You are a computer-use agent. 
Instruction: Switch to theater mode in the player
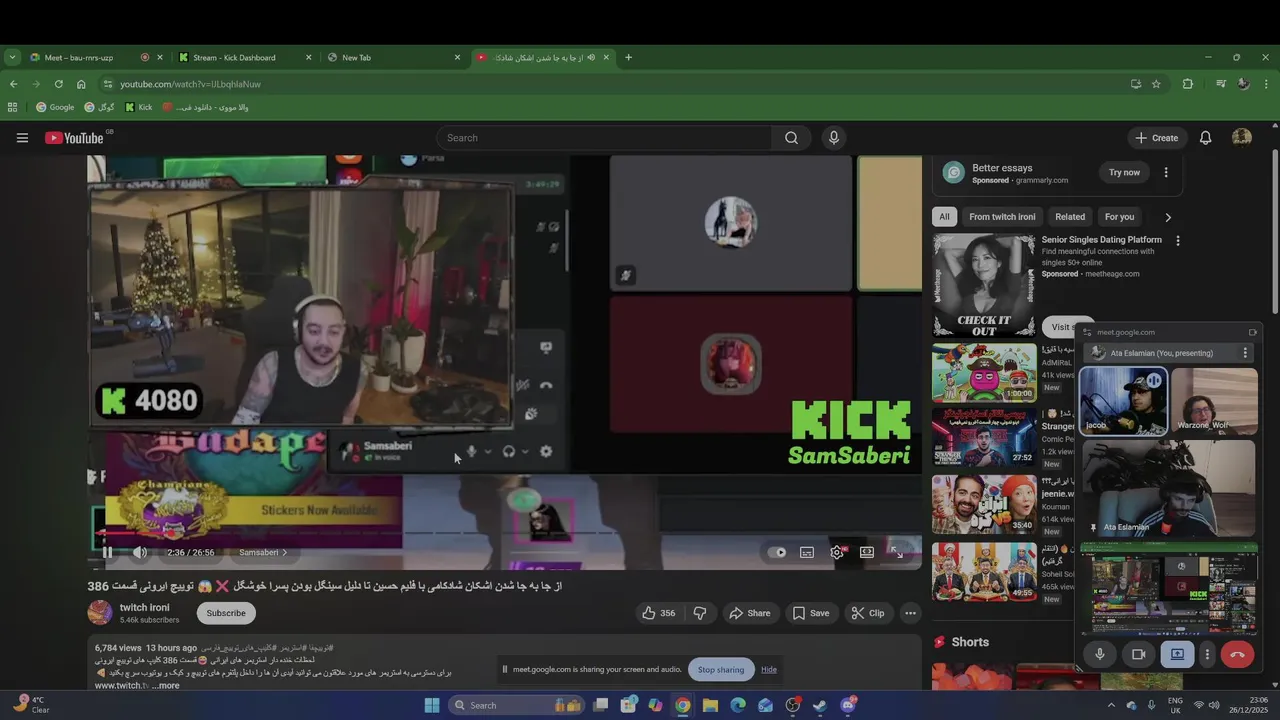pos(867,552)
